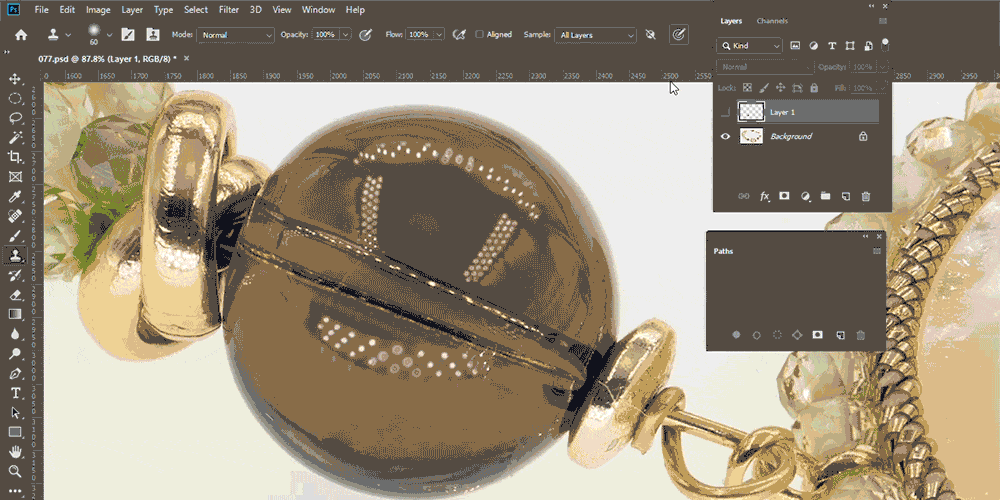Open the layer style fx menu

coord(765,196)
